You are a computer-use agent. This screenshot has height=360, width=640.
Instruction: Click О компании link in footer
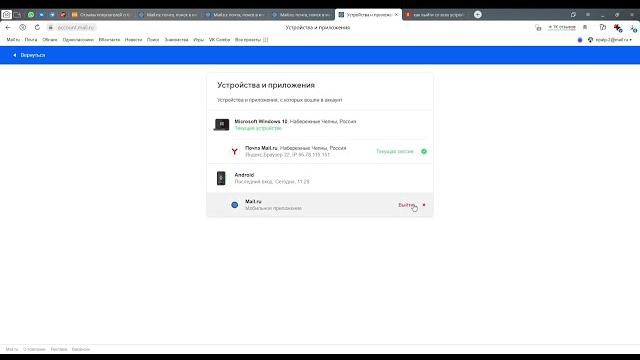(x=34, y=349)
